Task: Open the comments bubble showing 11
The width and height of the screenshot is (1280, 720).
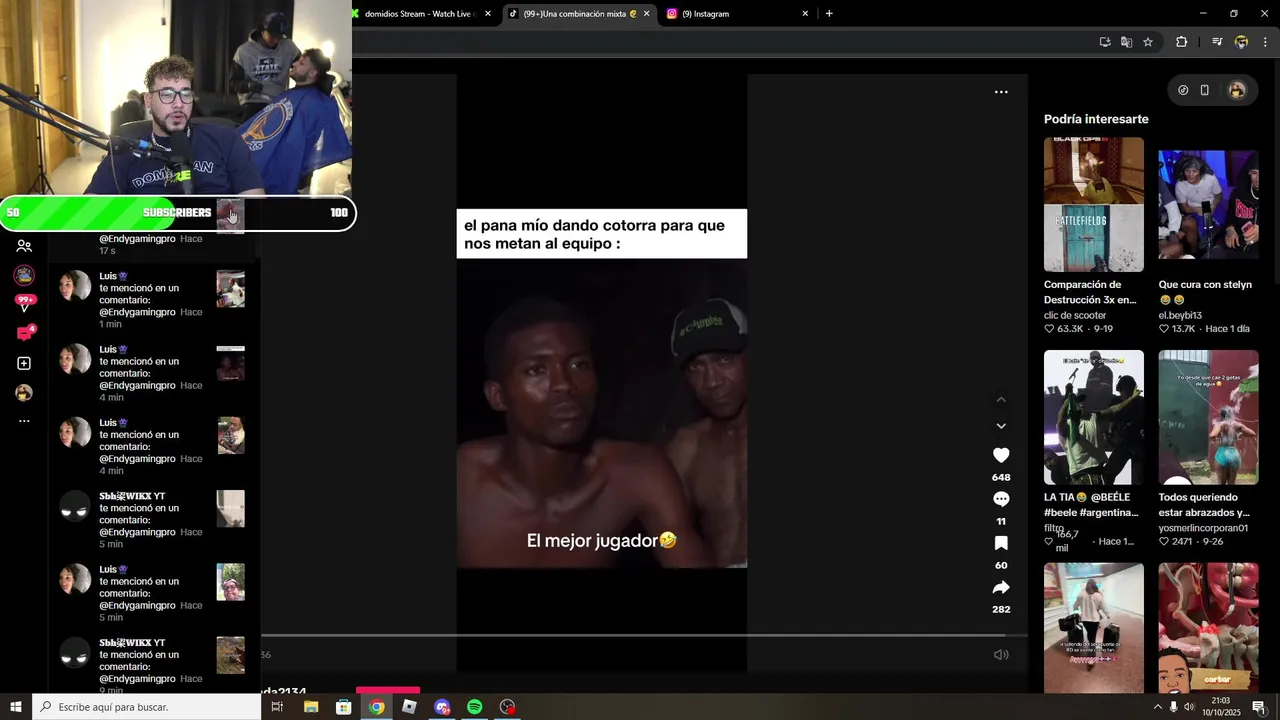Action: click(x=1001, y=499)
